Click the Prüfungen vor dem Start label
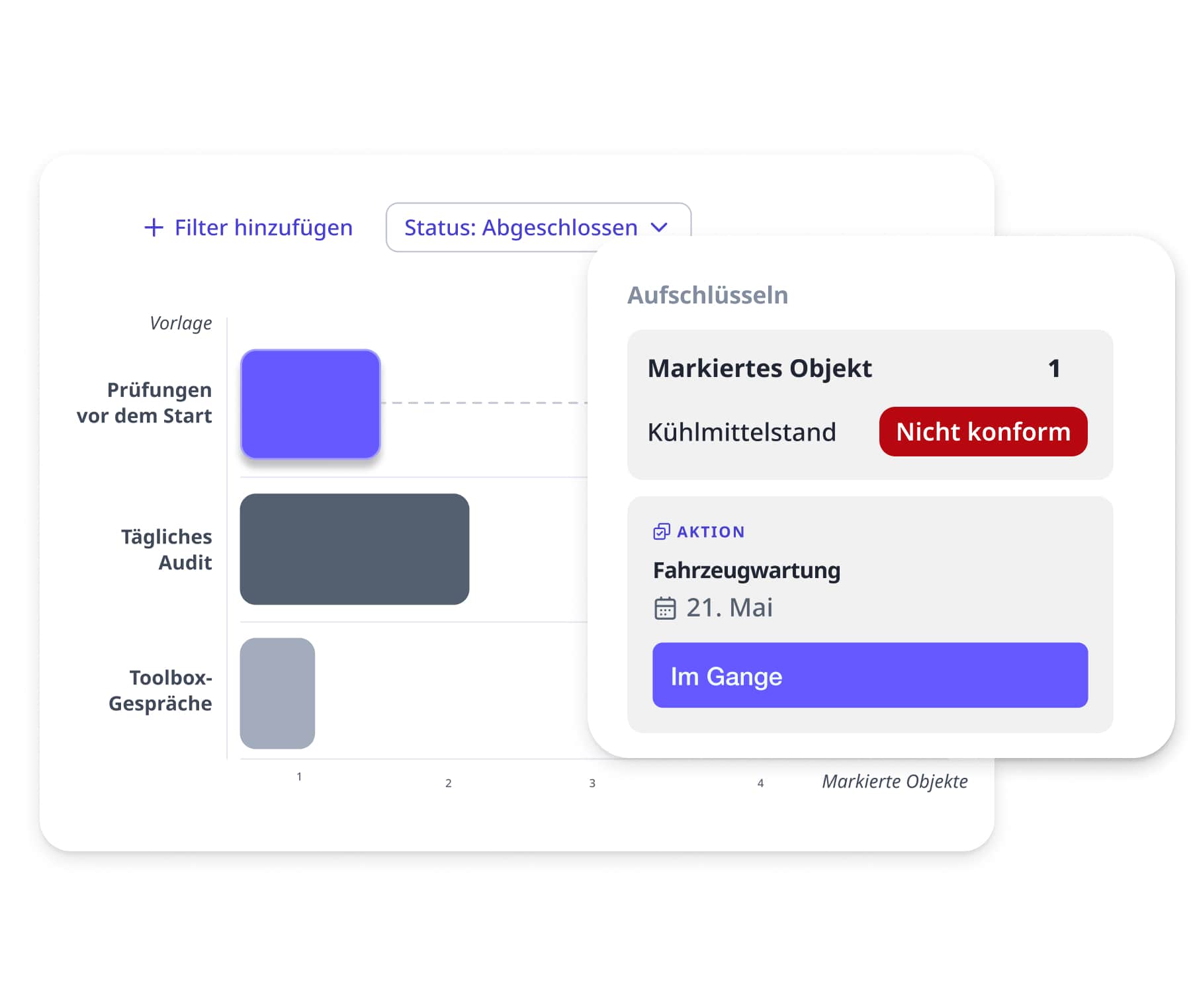Screen dimensions: 1191x1008 tap(145, 403)
